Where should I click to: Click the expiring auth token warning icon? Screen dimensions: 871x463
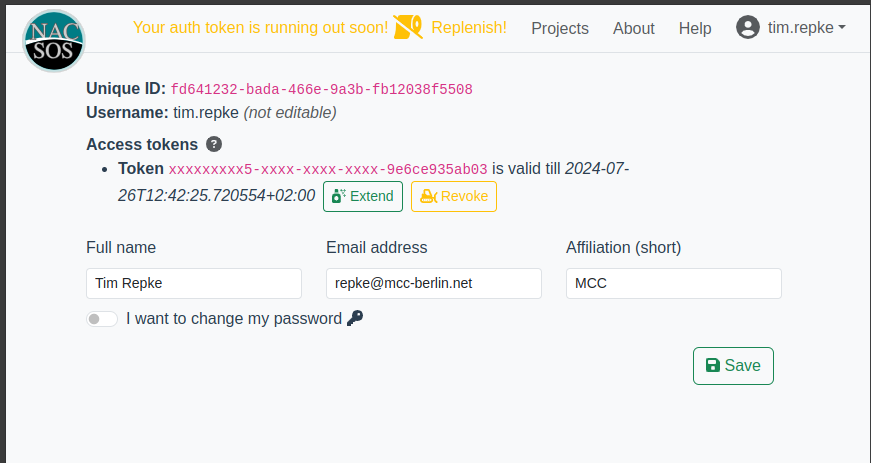point(408,28)
